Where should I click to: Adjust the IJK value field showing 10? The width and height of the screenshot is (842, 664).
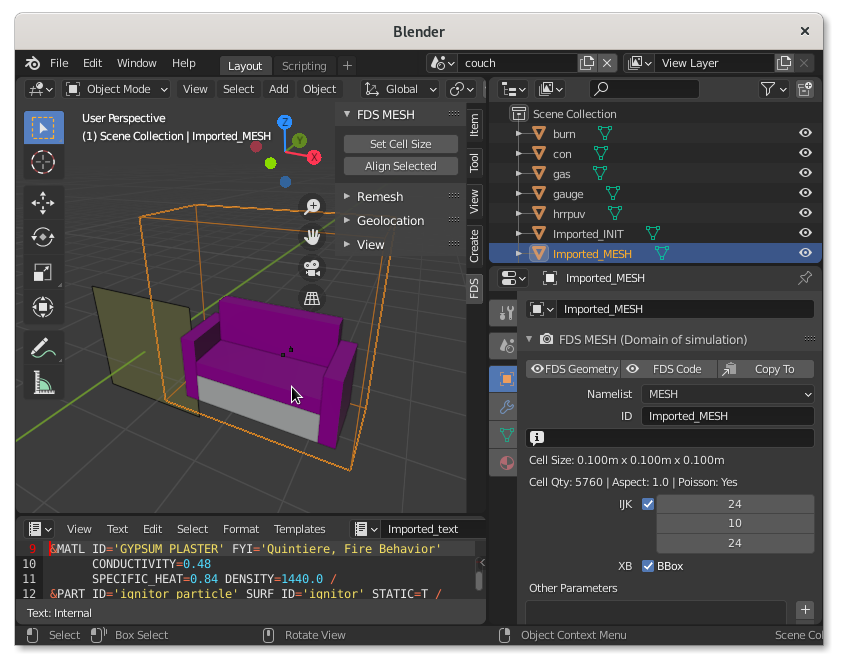[x=735, y=524]
